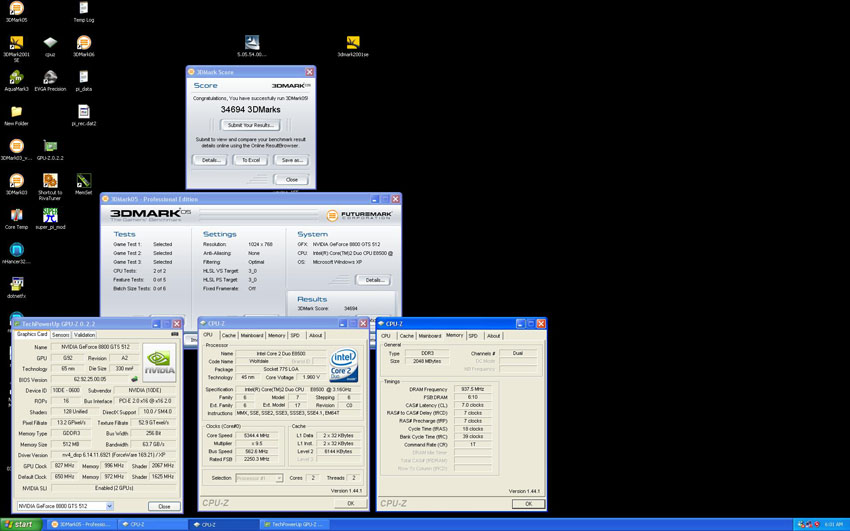Click the system tray clock
The height and width of the screenshot is (531, 850).
834,524
